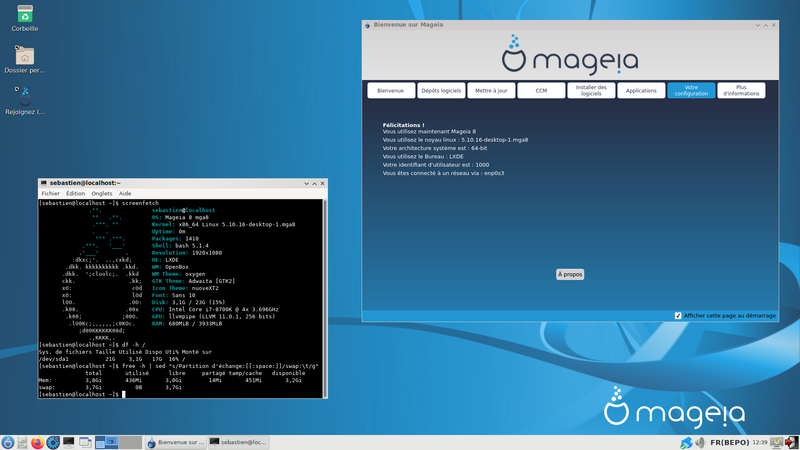
Task: Launch Firefox from the taskbar
Action: [37, 442]
